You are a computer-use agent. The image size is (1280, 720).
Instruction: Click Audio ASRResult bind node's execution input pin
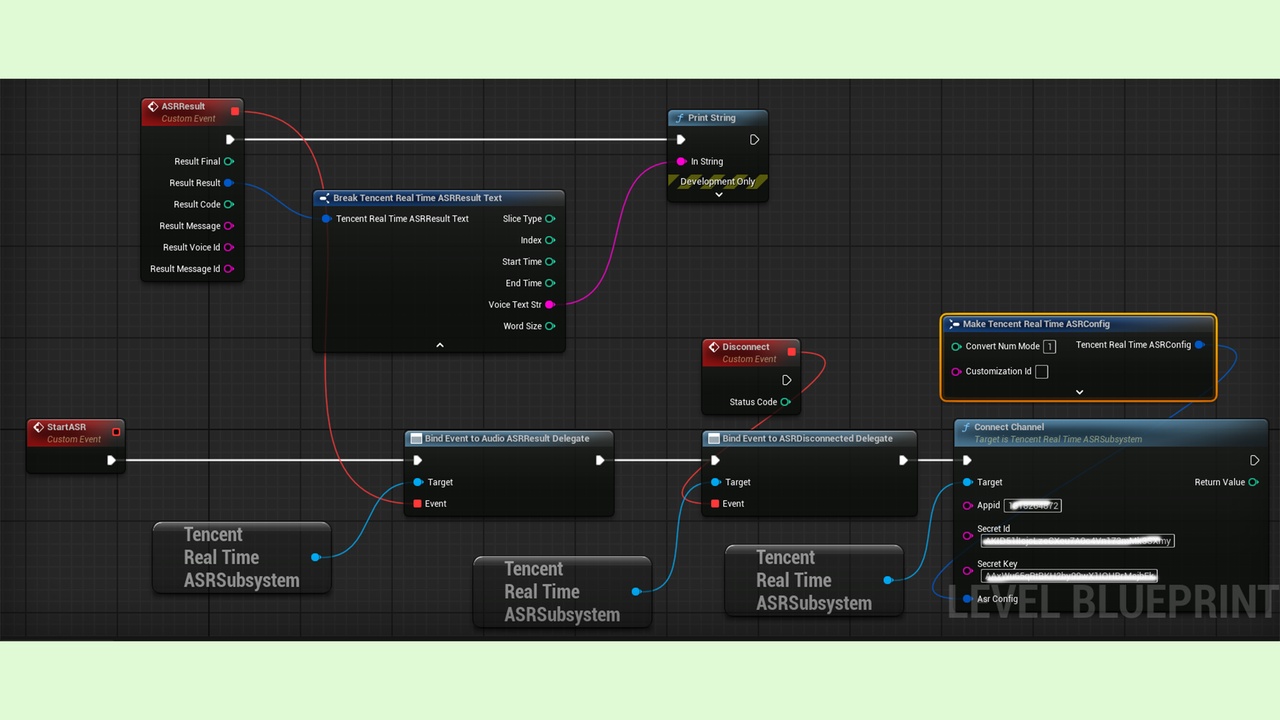coord(417,460)
